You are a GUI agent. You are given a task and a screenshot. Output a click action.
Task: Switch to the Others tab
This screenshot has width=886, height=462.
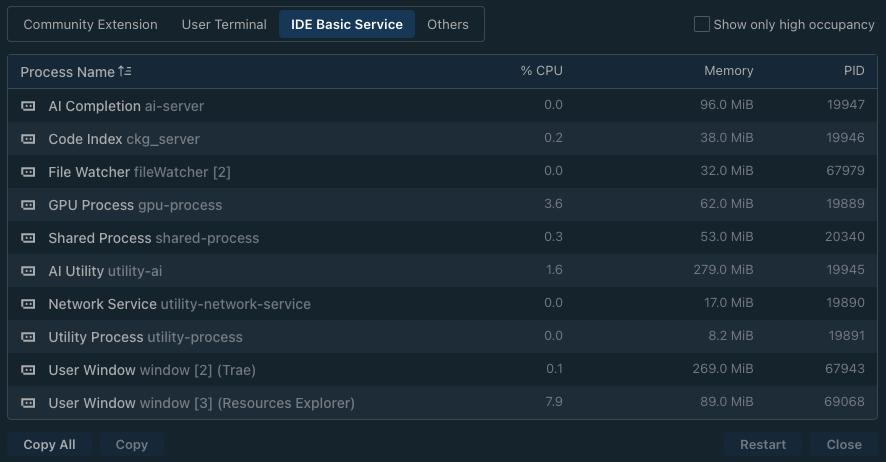pyautogui.click(x=448, y=24)
